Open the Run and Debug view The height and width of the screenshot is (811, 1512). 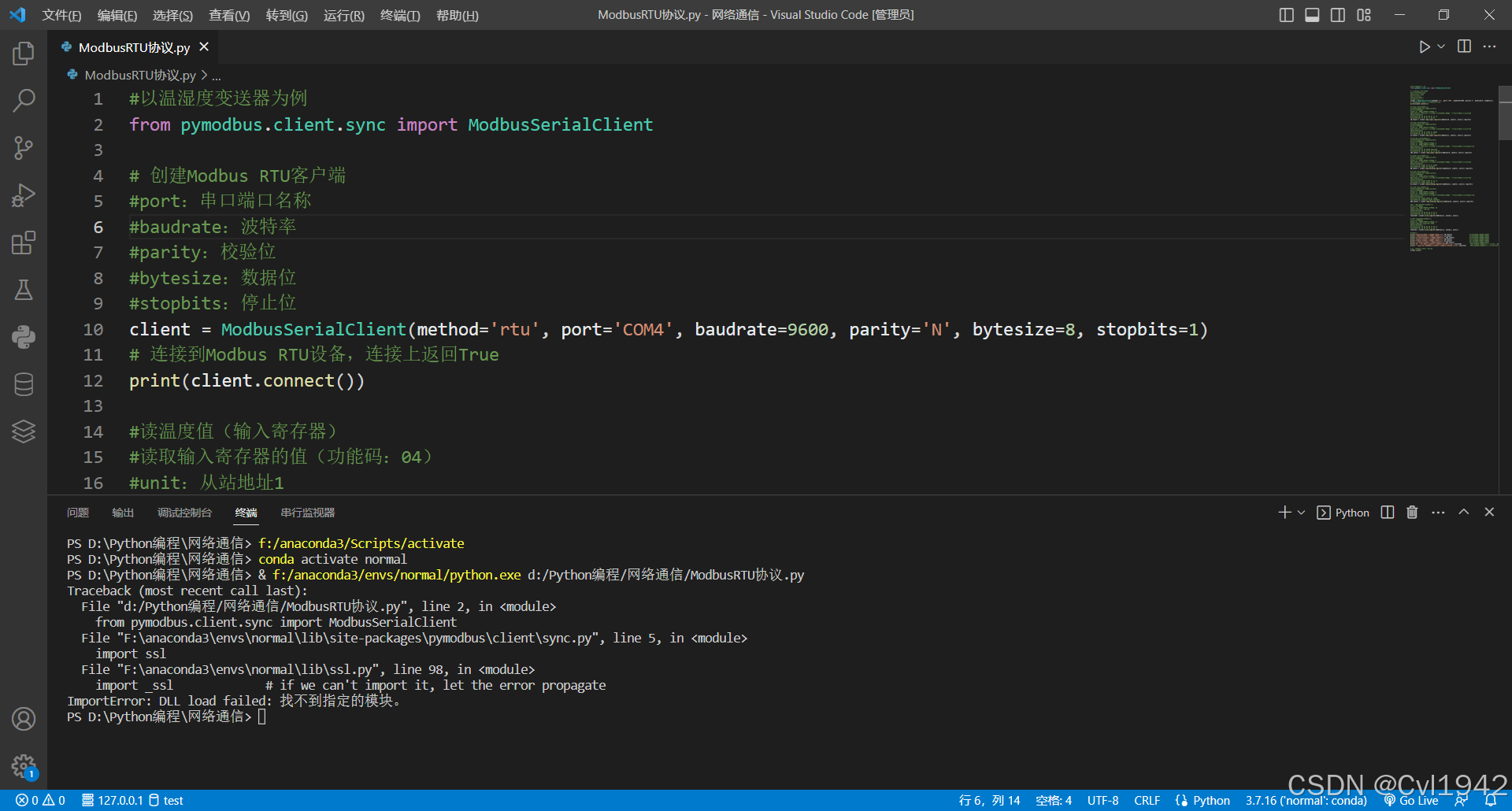(23, 194)
